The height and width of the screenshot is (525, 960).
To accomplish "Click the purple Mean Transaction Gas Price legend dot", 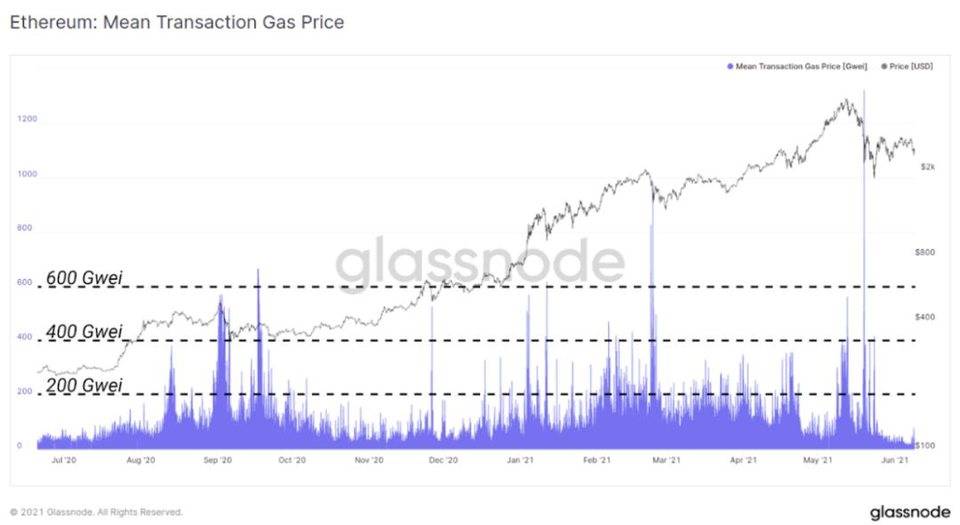I will 731,66.
